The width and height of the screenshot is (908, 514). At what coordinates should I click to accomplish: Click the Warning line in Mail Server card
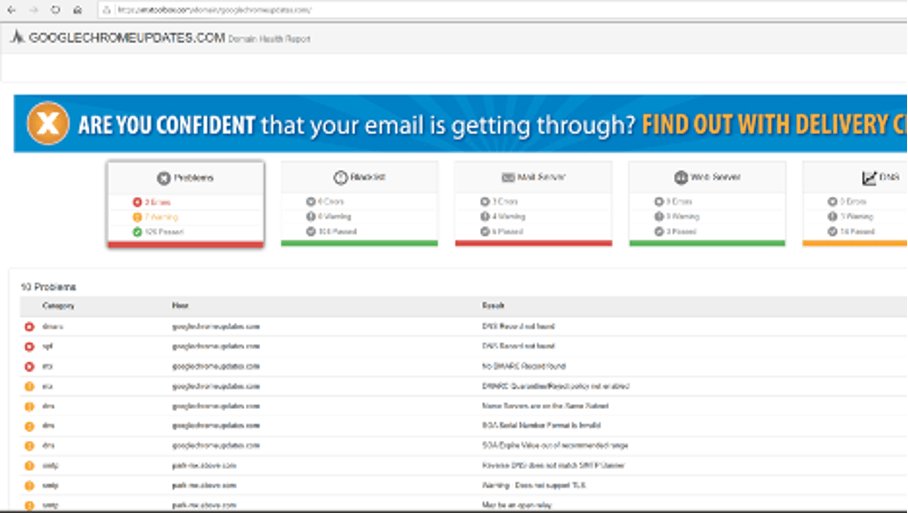[502, 216]
